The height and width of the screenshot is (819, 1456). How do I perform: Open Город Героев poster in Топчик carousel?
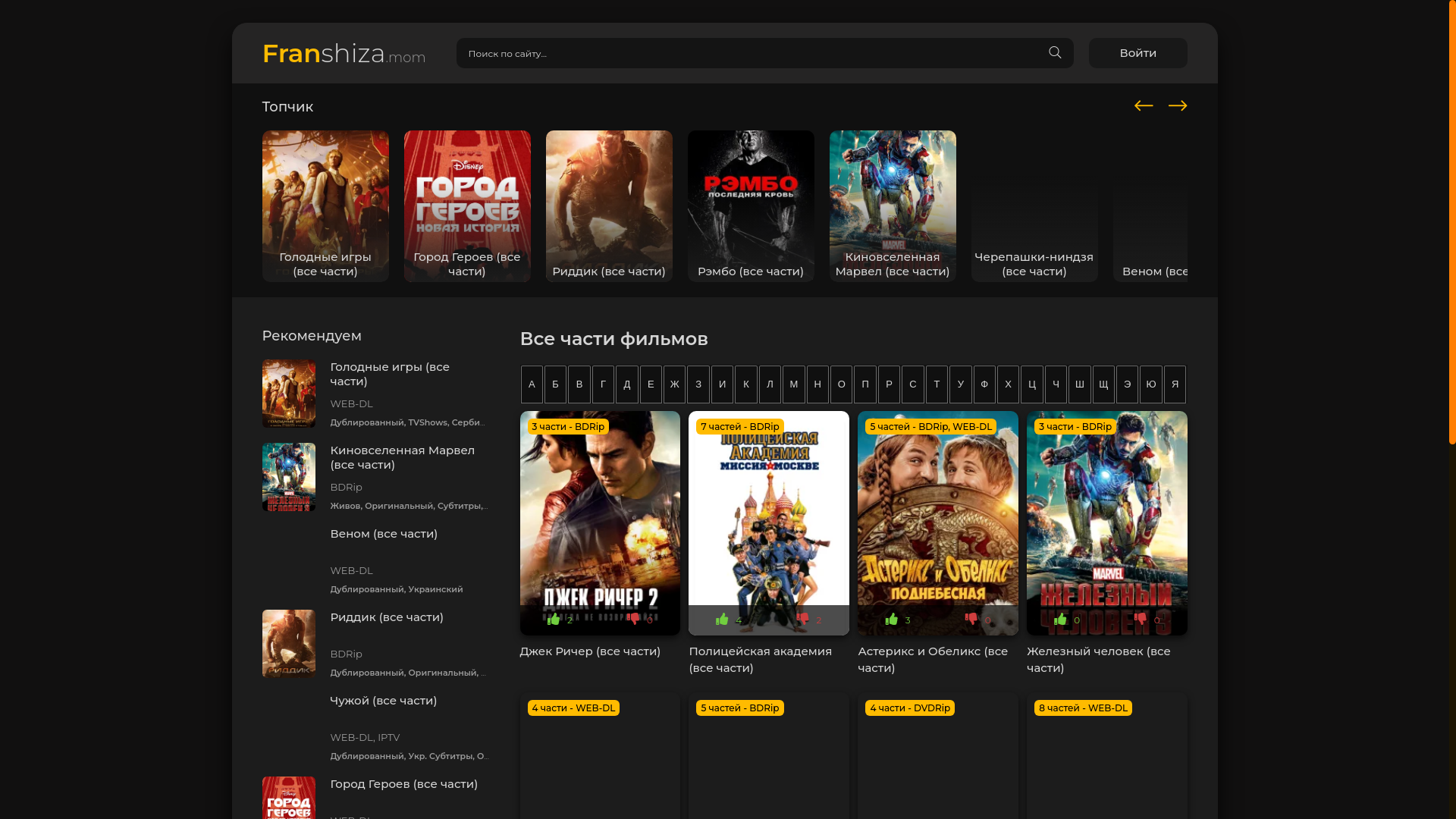click(467, 206)
